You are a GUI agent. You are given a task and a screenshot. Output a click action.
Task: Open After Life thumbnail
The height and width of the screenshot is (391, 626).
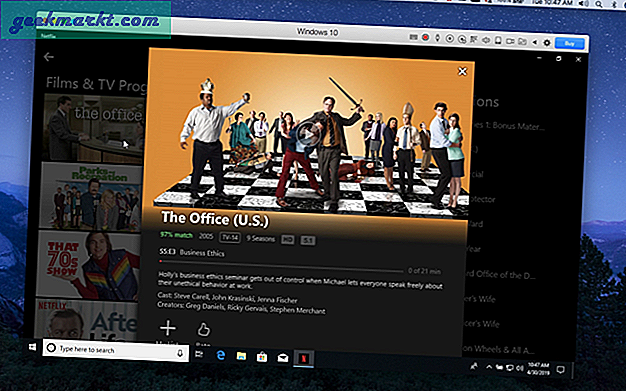point(85,320)
